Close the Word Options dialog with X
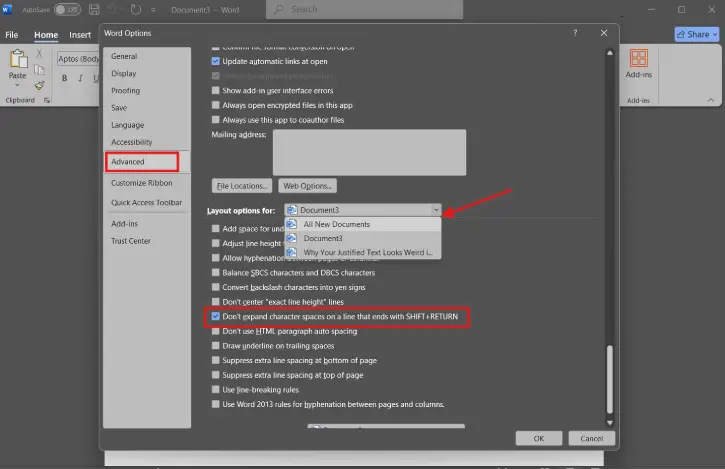 coord(604,33)
